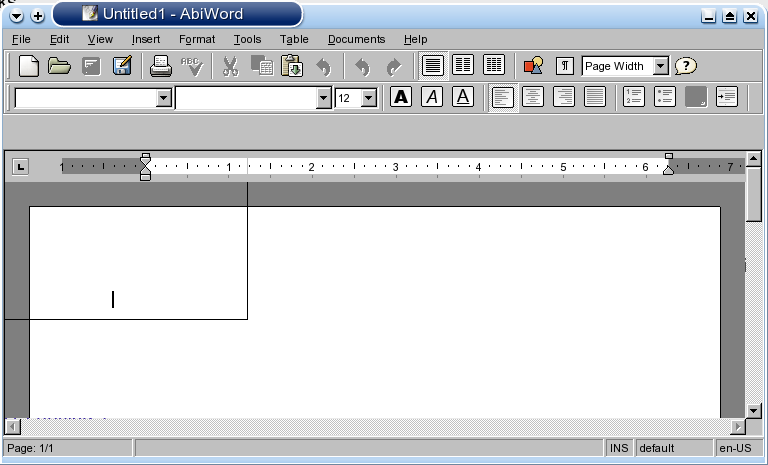768x465 pixels.
Task: Click the right indent marker on the ruler
Action: pos(669,168)
